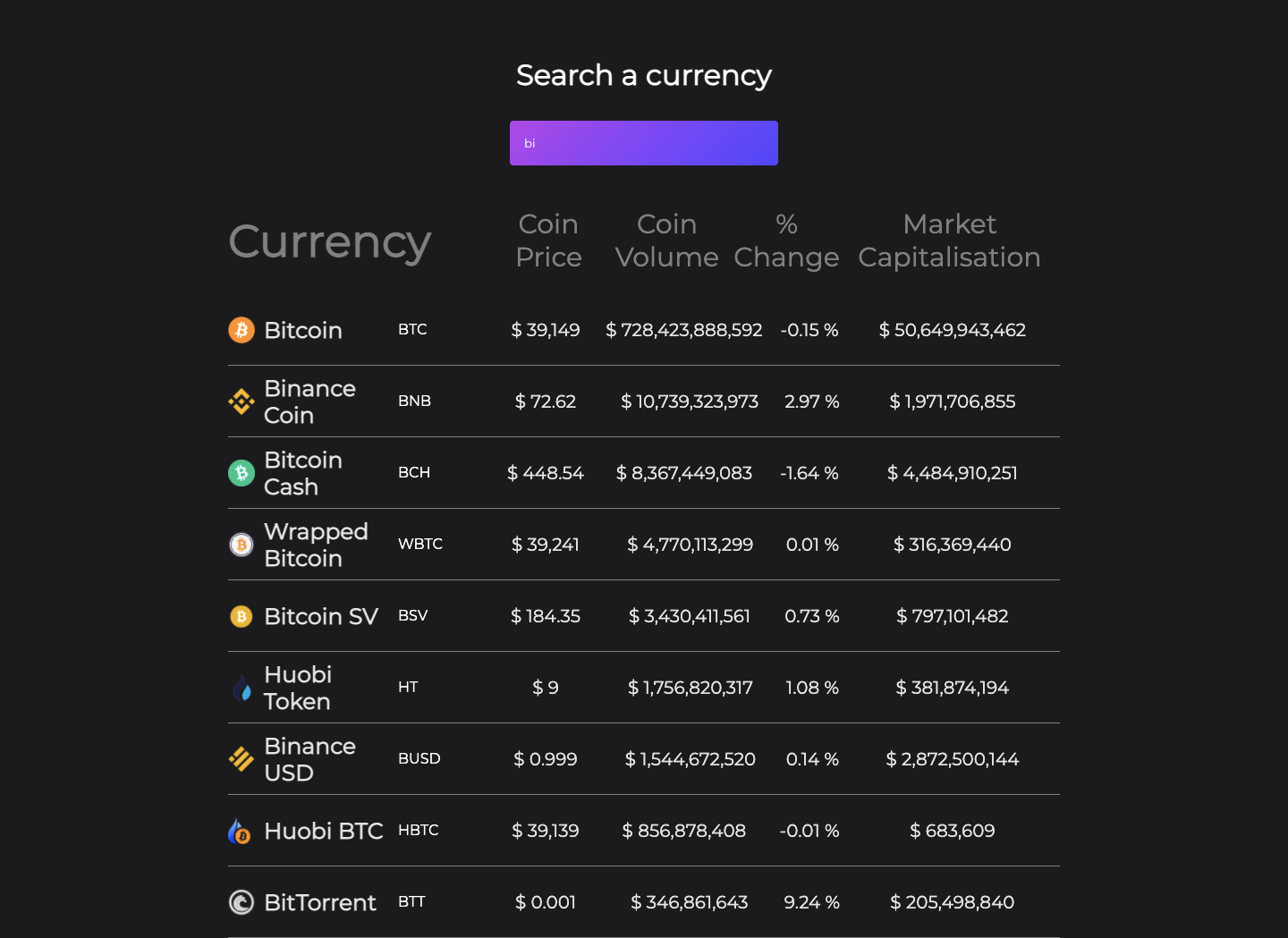This screenshot has height=938, width=1288.
Task: Select the BUSD ticker label
Action: [x=419, y=758]
